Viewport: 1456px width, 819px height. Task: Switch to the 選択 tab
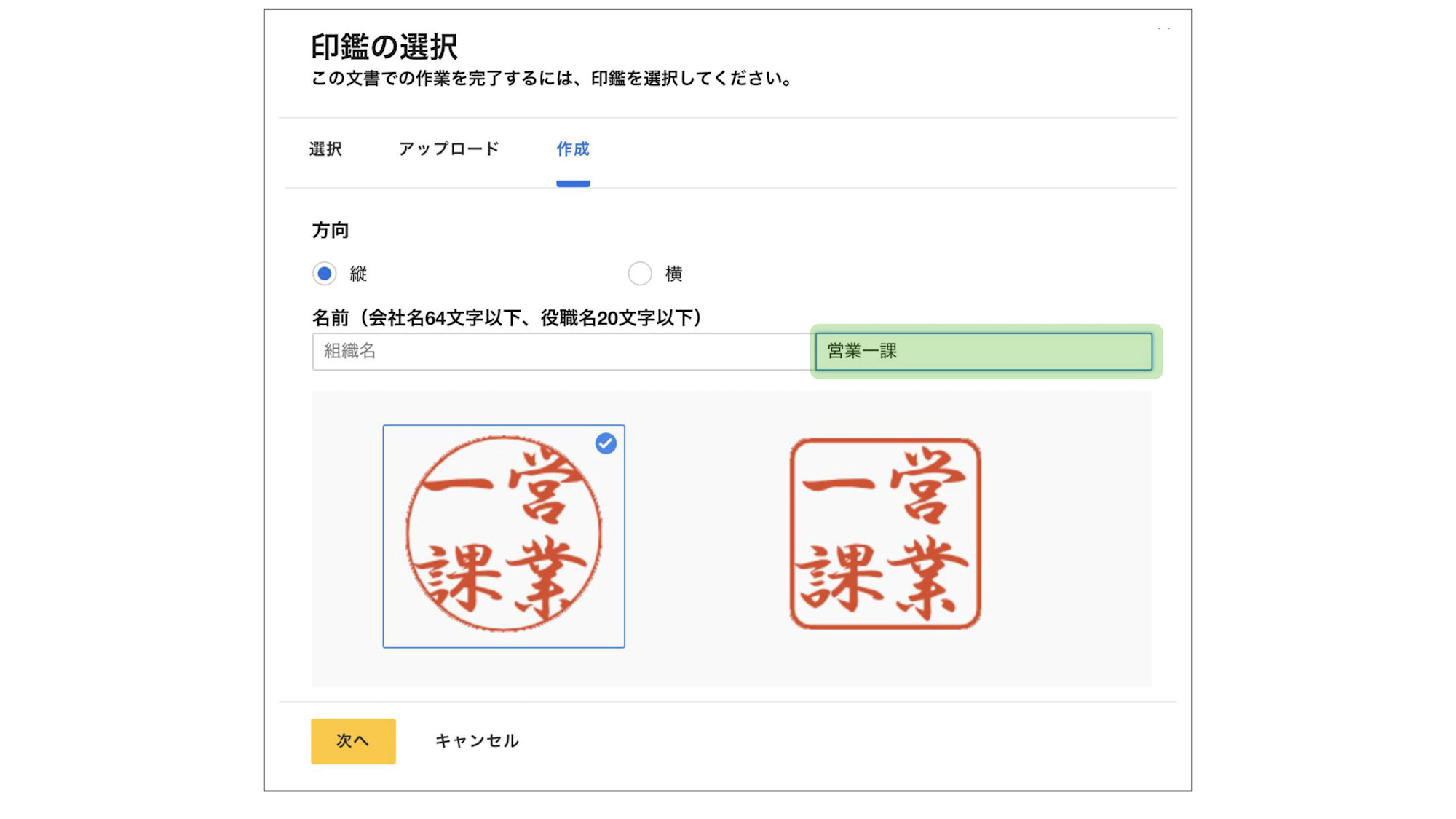[325, 149]
